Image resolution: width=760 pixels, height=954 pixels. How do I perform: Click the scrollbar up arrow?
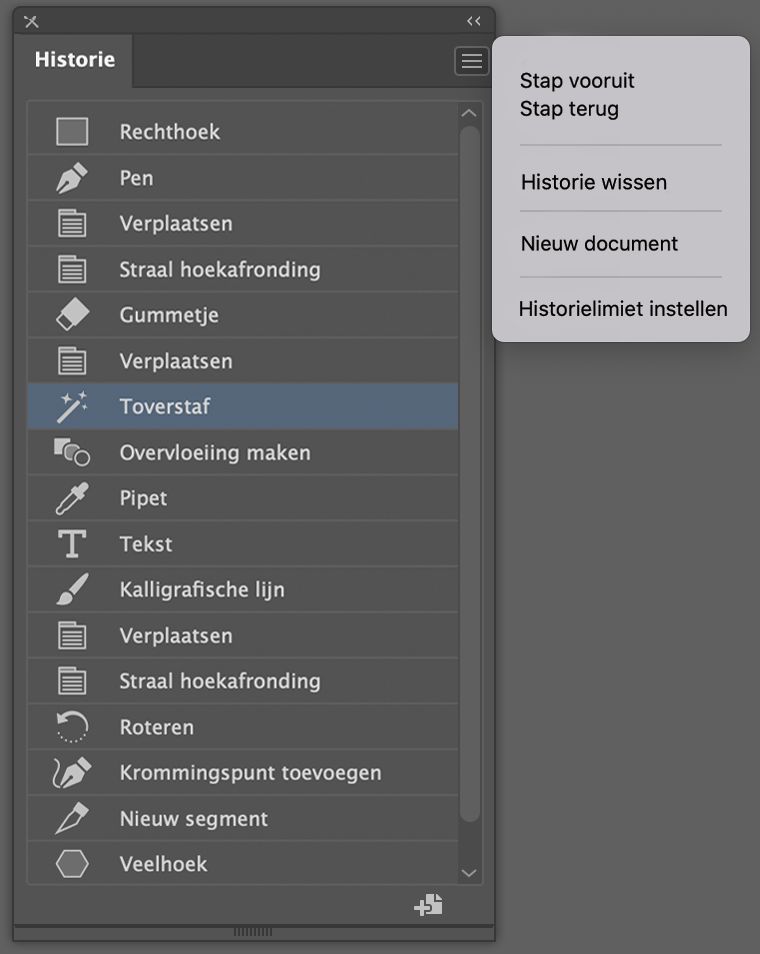pyautogui.click(x=469, y=113)
